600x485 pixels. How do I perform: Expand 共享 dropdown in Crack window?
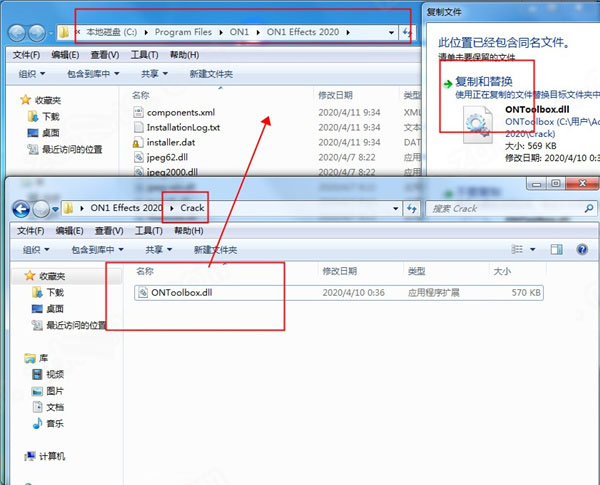click(158, 250)
